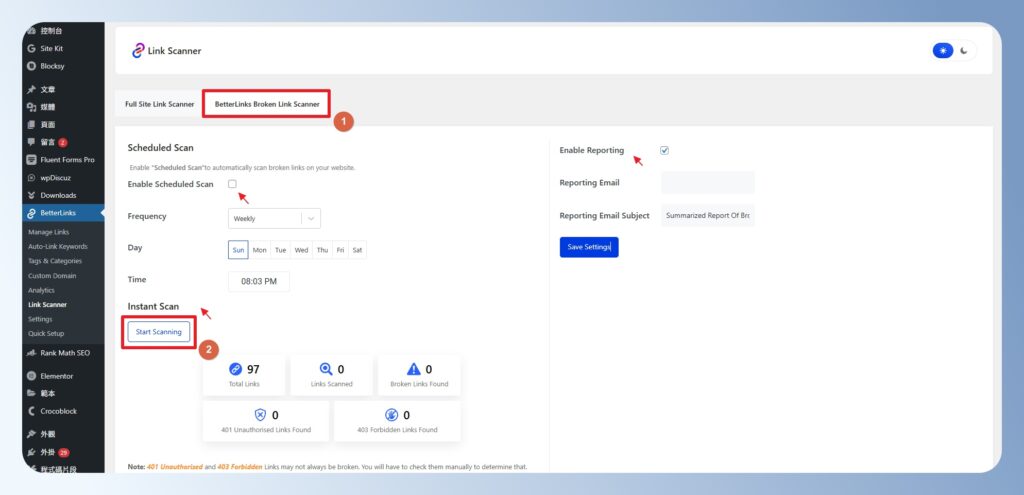Click the Links Scanned label
1024x495 pixels.
coord(332,384)
